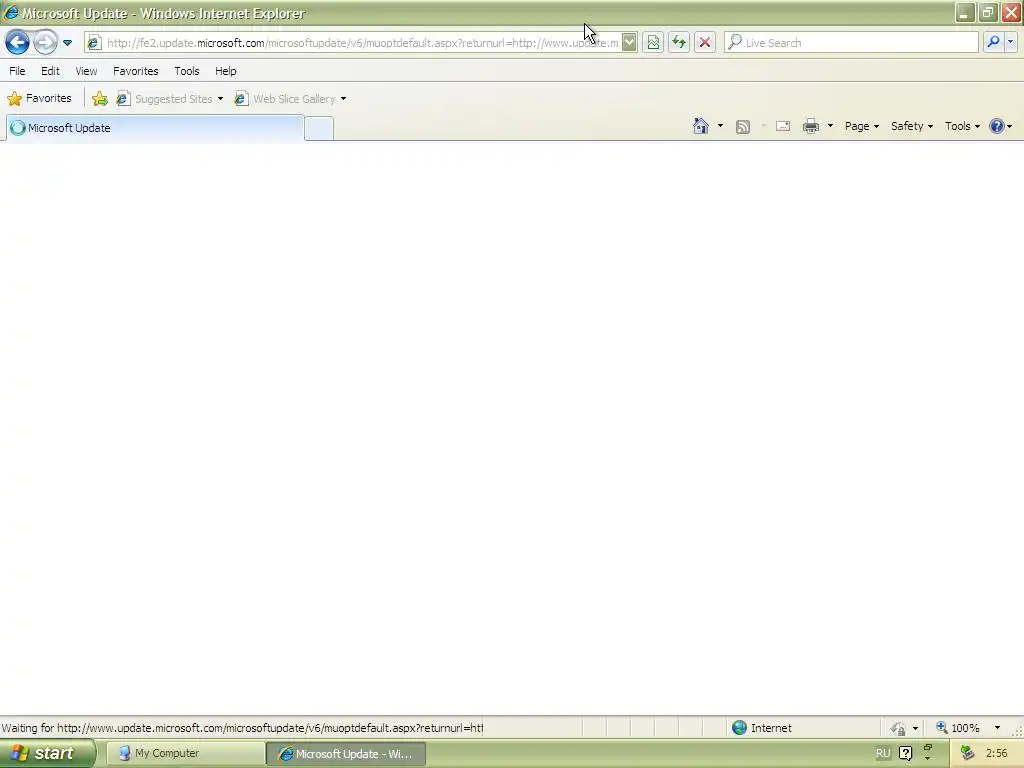
Task: Click the language bar help icon
Action: (906, 754)
